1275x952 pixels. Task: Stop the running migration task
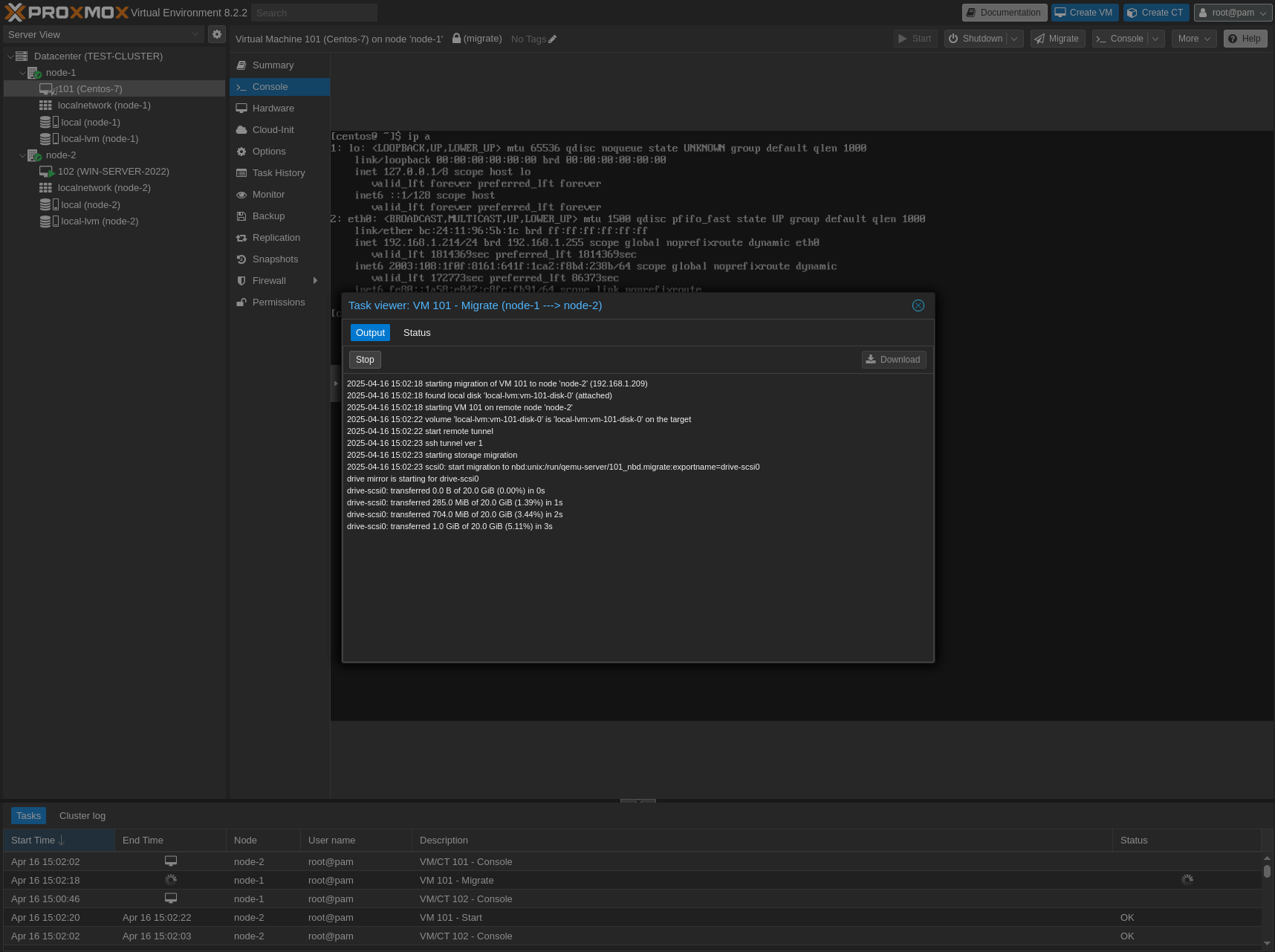click(365, 360)
